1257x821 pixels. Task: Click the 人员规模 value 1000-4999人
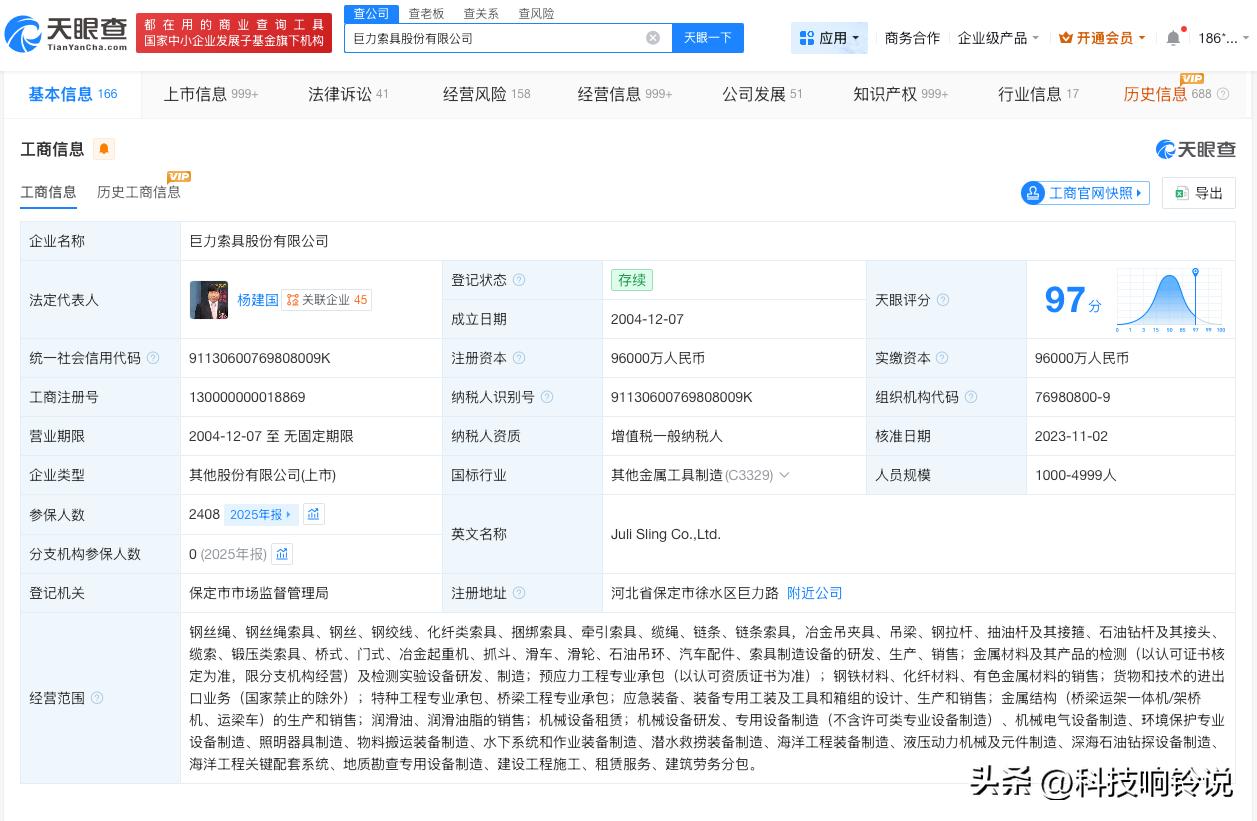pyautogui.click(x=1076, y=475)
